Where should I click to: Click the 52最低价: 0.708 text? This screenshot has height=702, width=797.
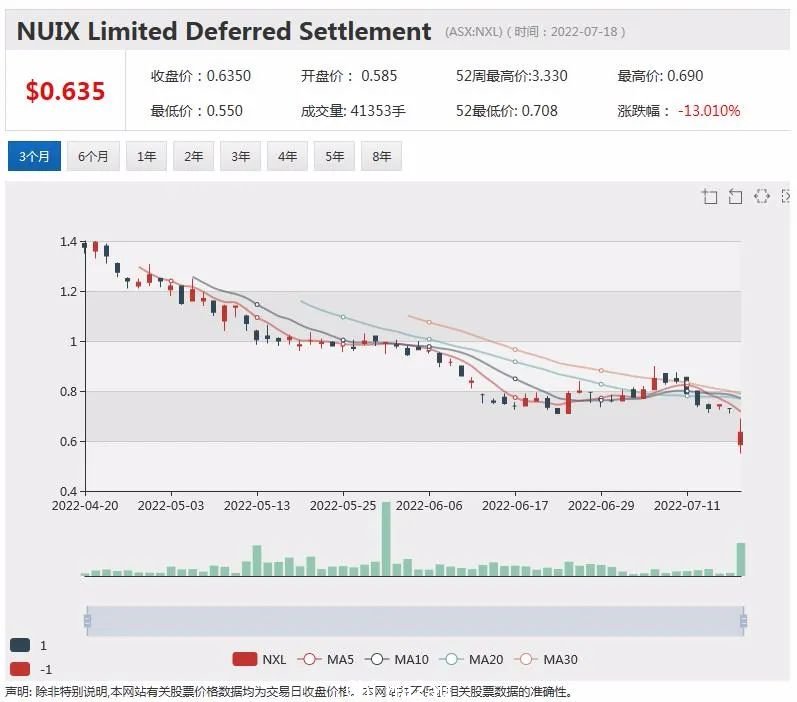click(x=507, y=110)
